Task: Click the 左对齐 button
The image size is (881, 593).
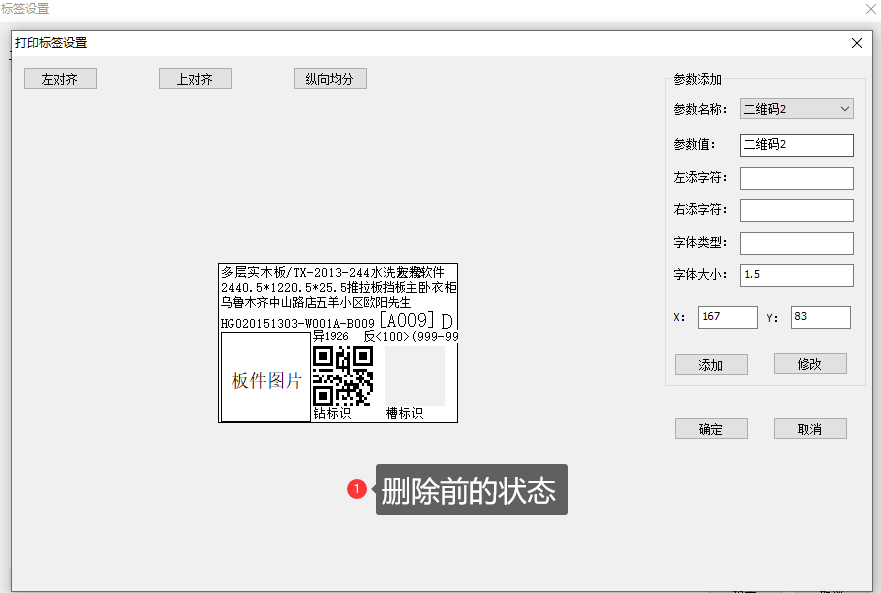Action: pyautogui.click(x=60, y=79)
